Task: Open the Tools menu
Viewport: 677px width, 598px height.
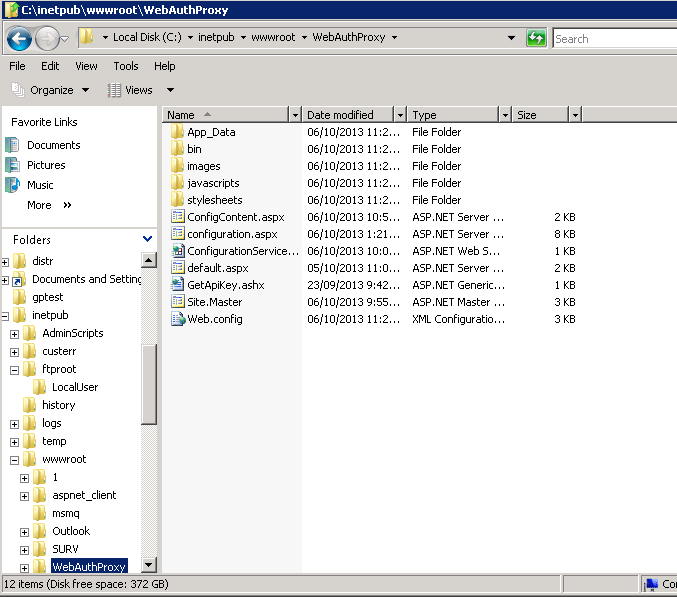Action: coord(126,66)
